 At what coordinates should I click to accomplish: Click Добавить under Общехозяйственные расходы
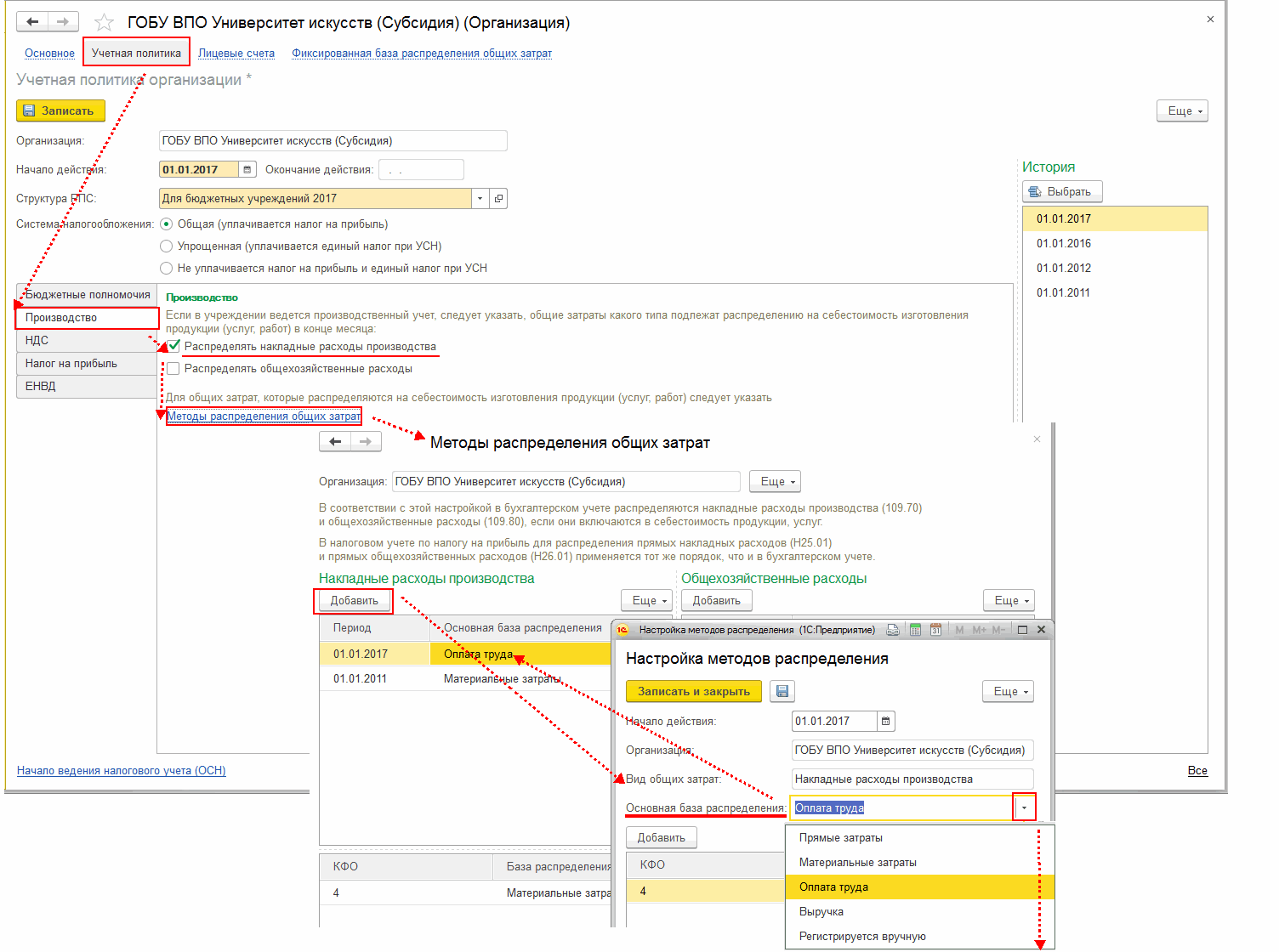(717, 601)
